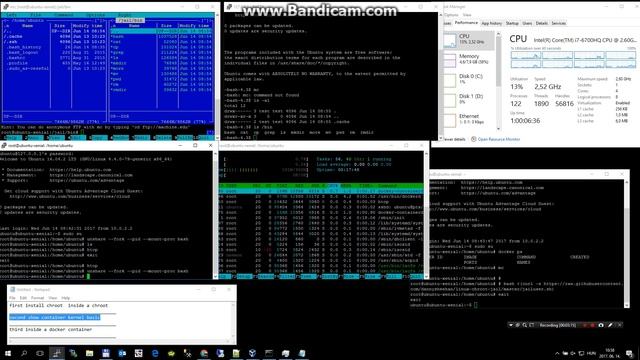Open File menu in Midnight Commander
The height and width of the screenshot is (360, 640).
pyautogui.click(x=36, y=15)
